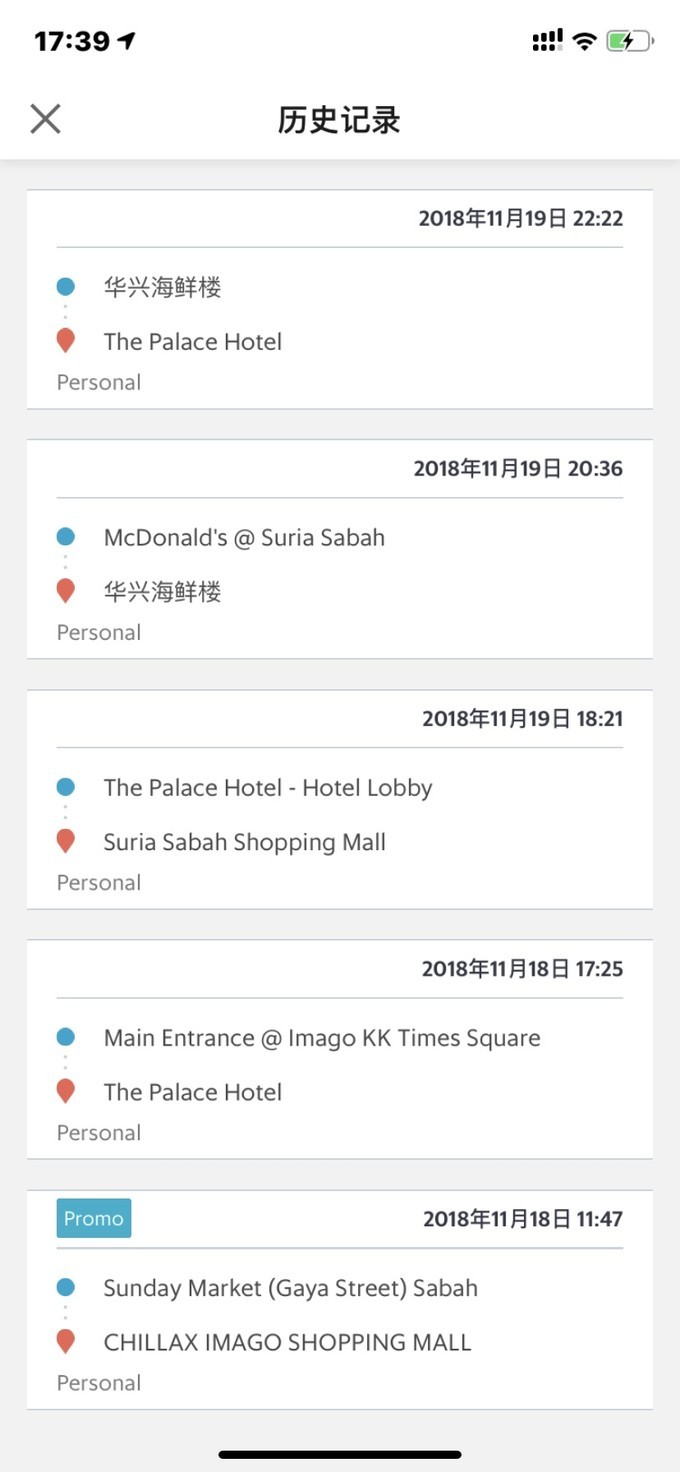The width and height of the screenshot is (680, 1472).
Task: Open the trip dated 2018年11月18日 17:25
Action: (340, 1049)
